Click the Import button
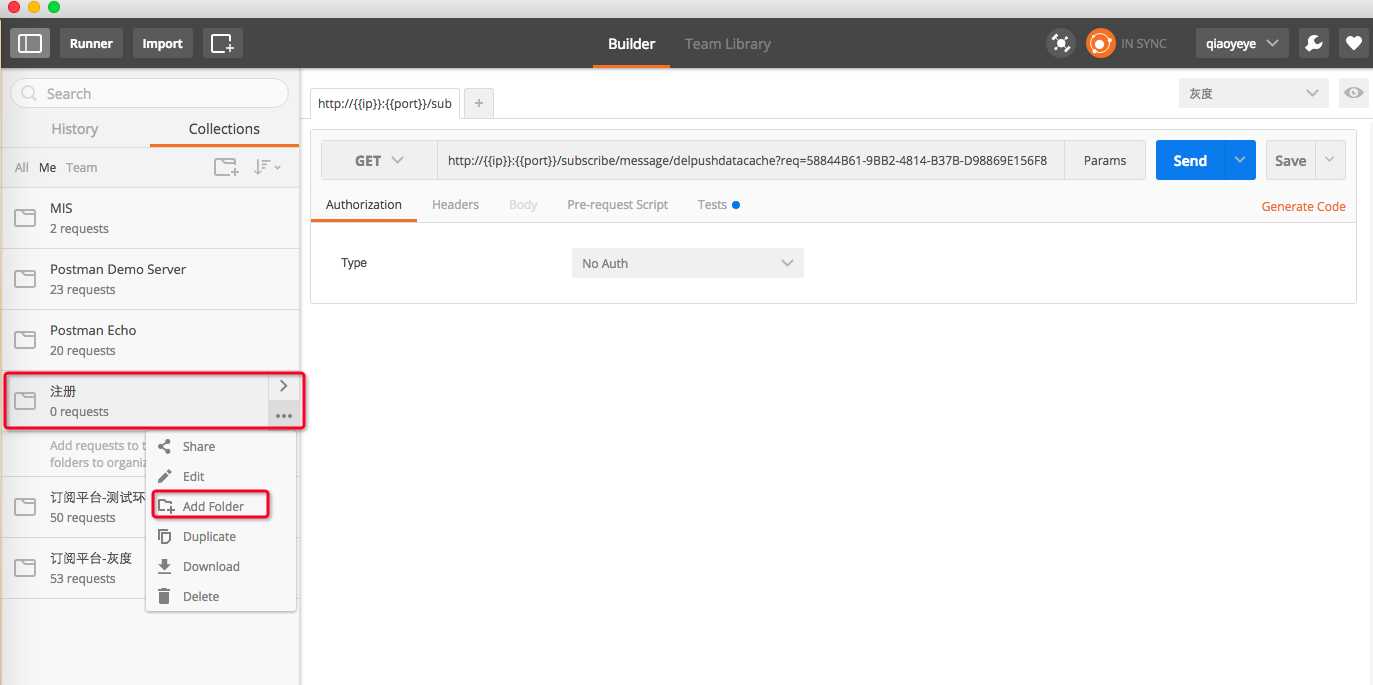 pos(162,43)
